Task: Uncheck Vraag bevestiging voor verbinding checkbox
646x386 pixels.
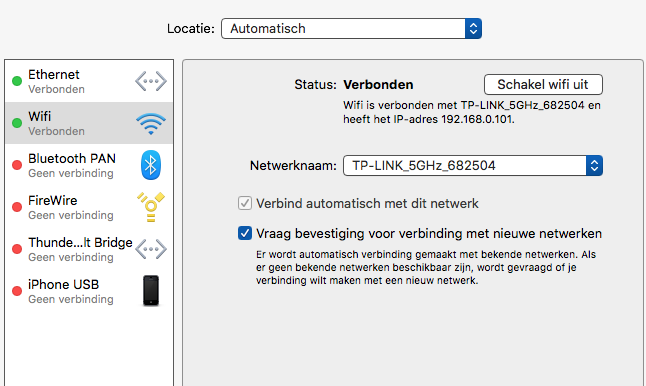Action: [x=245, y=233]
